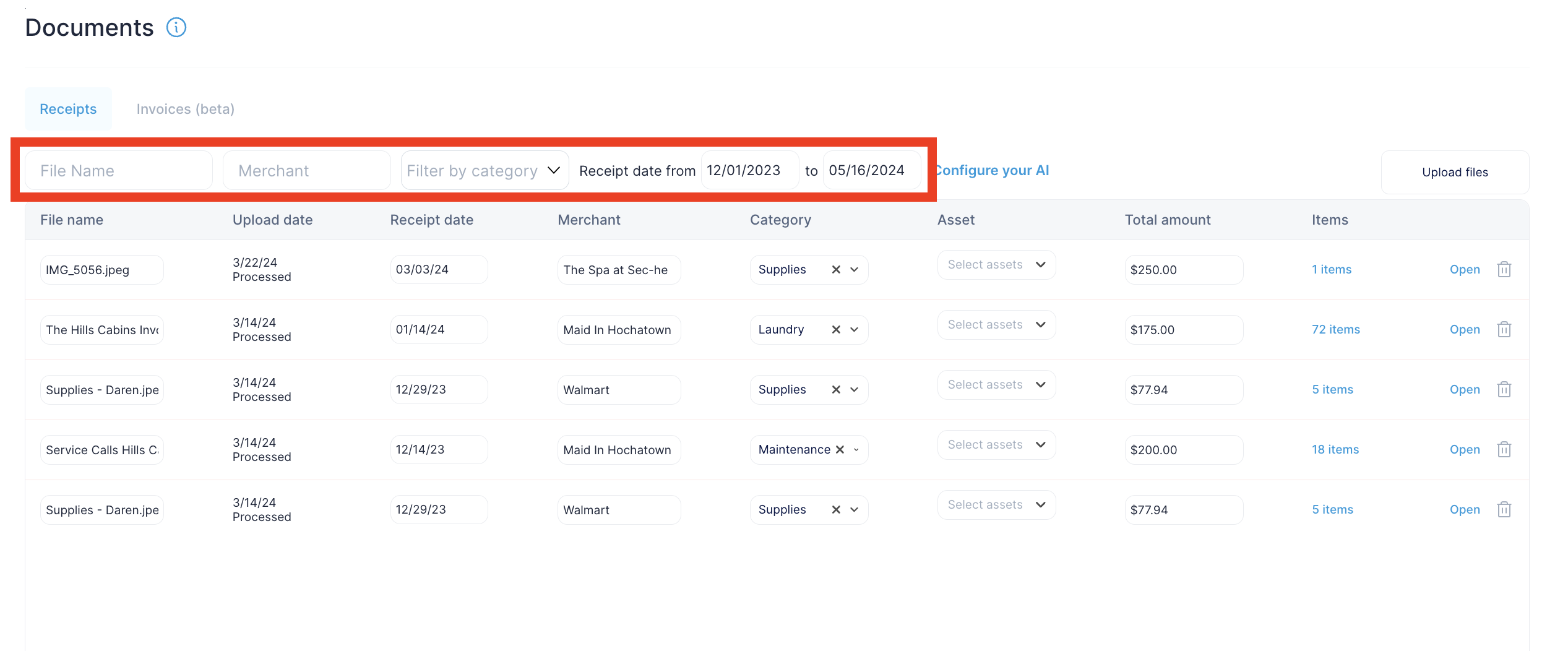This screenshot has height=651, width=1568.
Task: Expand the Laundry category dropdown
Action: coord(855,329)
